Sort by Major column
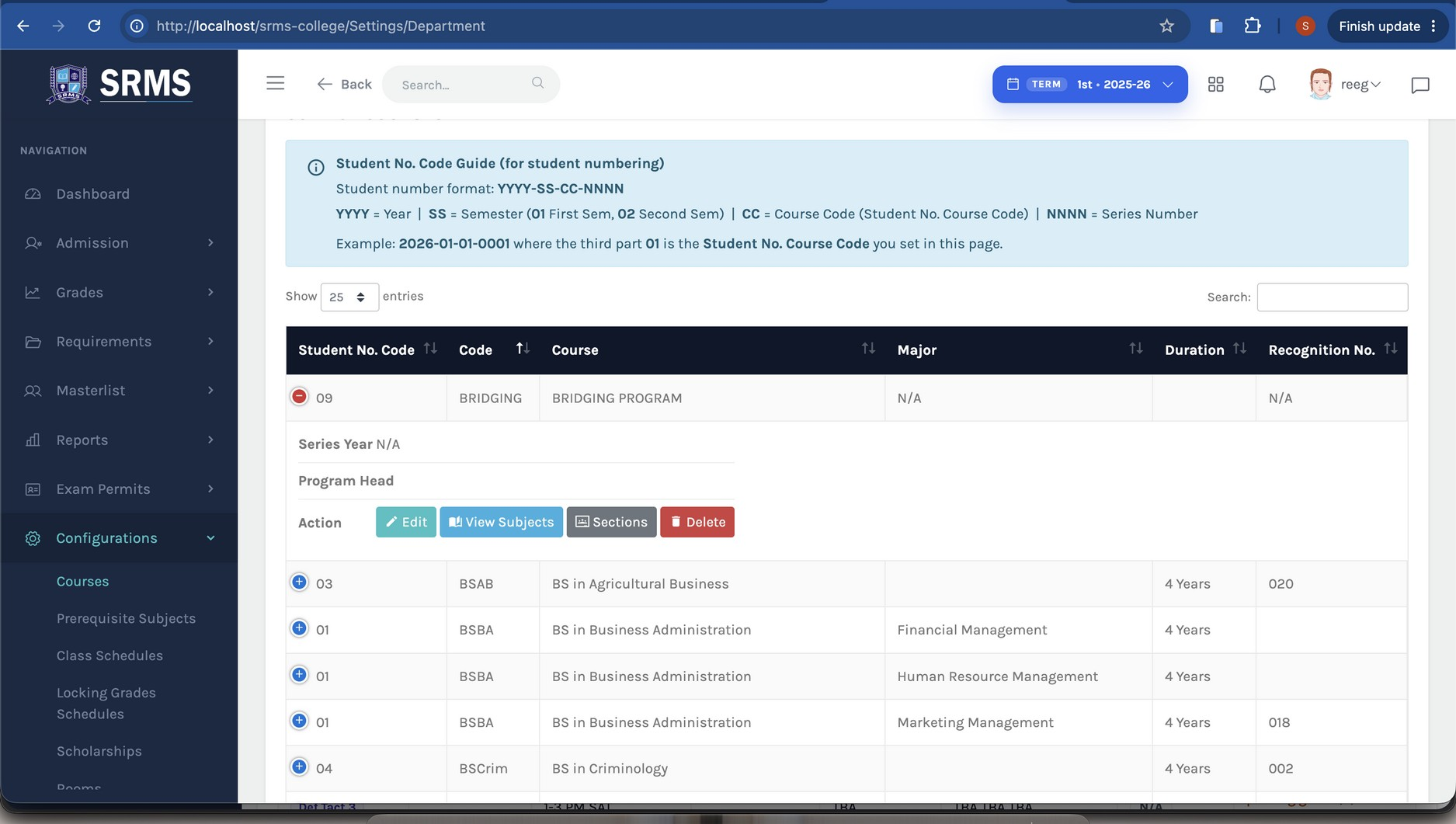Screen dimensions: 1456x824 tap(1019, 350)
